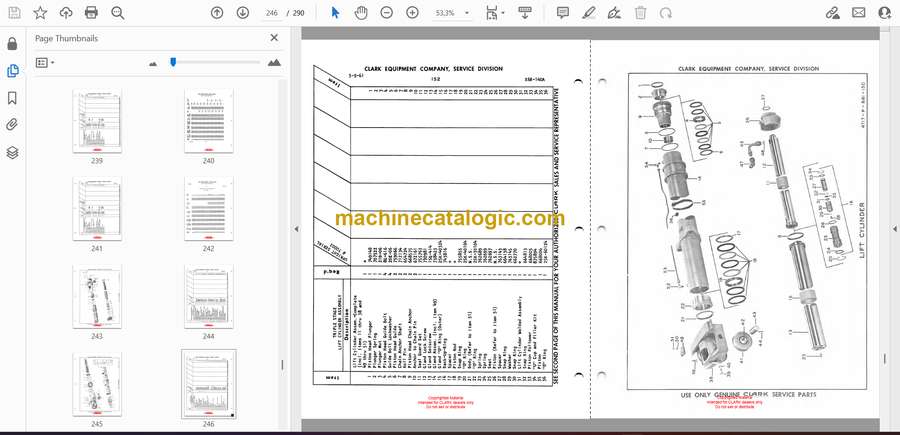Click the delete trash icon
The width and height of the screenshot is (900, 435).
coord(641,13)
